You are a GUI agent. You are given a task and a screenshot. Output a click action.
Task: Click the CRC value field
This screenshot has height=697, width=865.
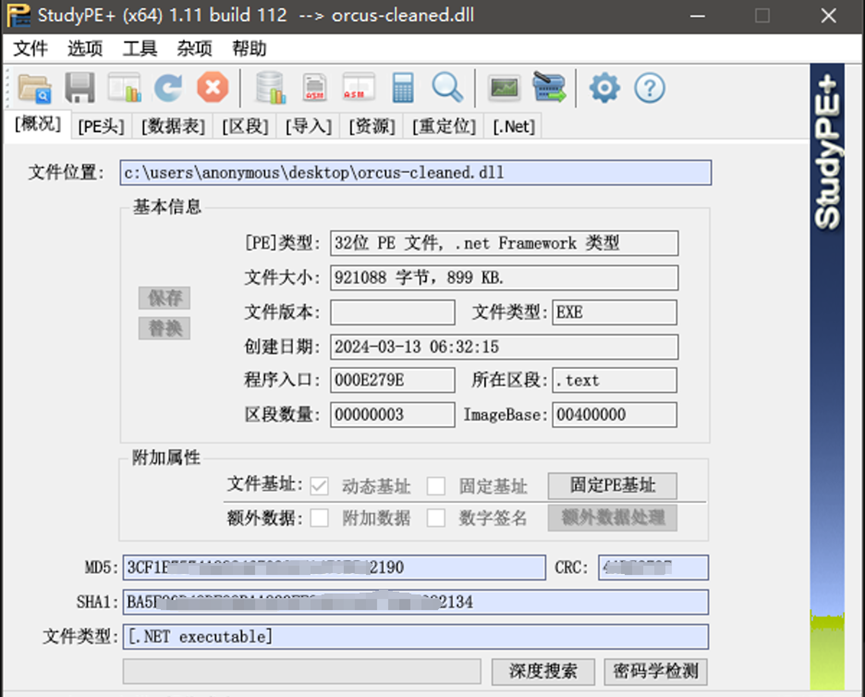click(x=653, y=567)
